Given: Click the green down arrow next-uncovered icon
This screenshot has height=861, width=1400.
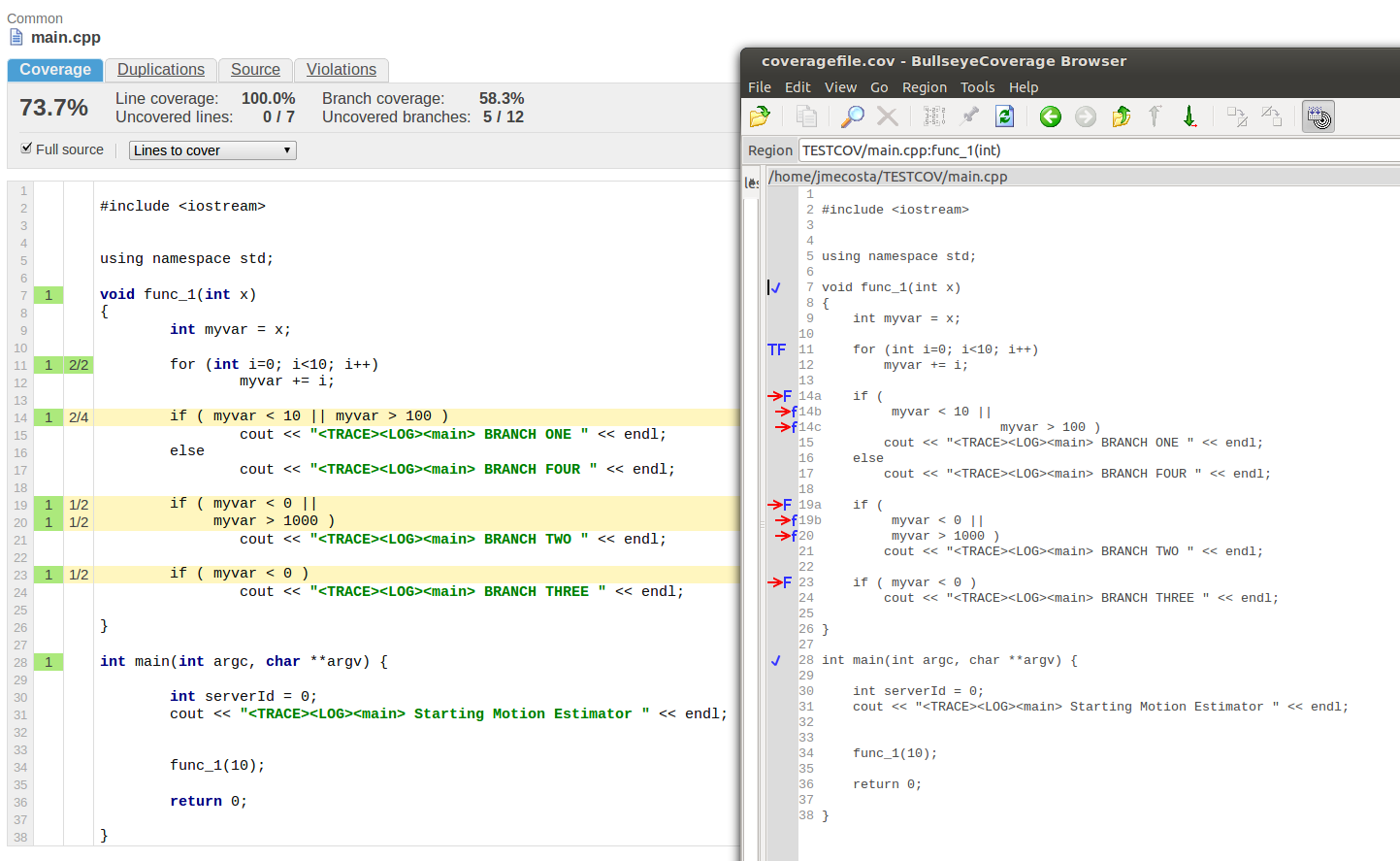Looking at the screenshot, I should [1189, 116].
